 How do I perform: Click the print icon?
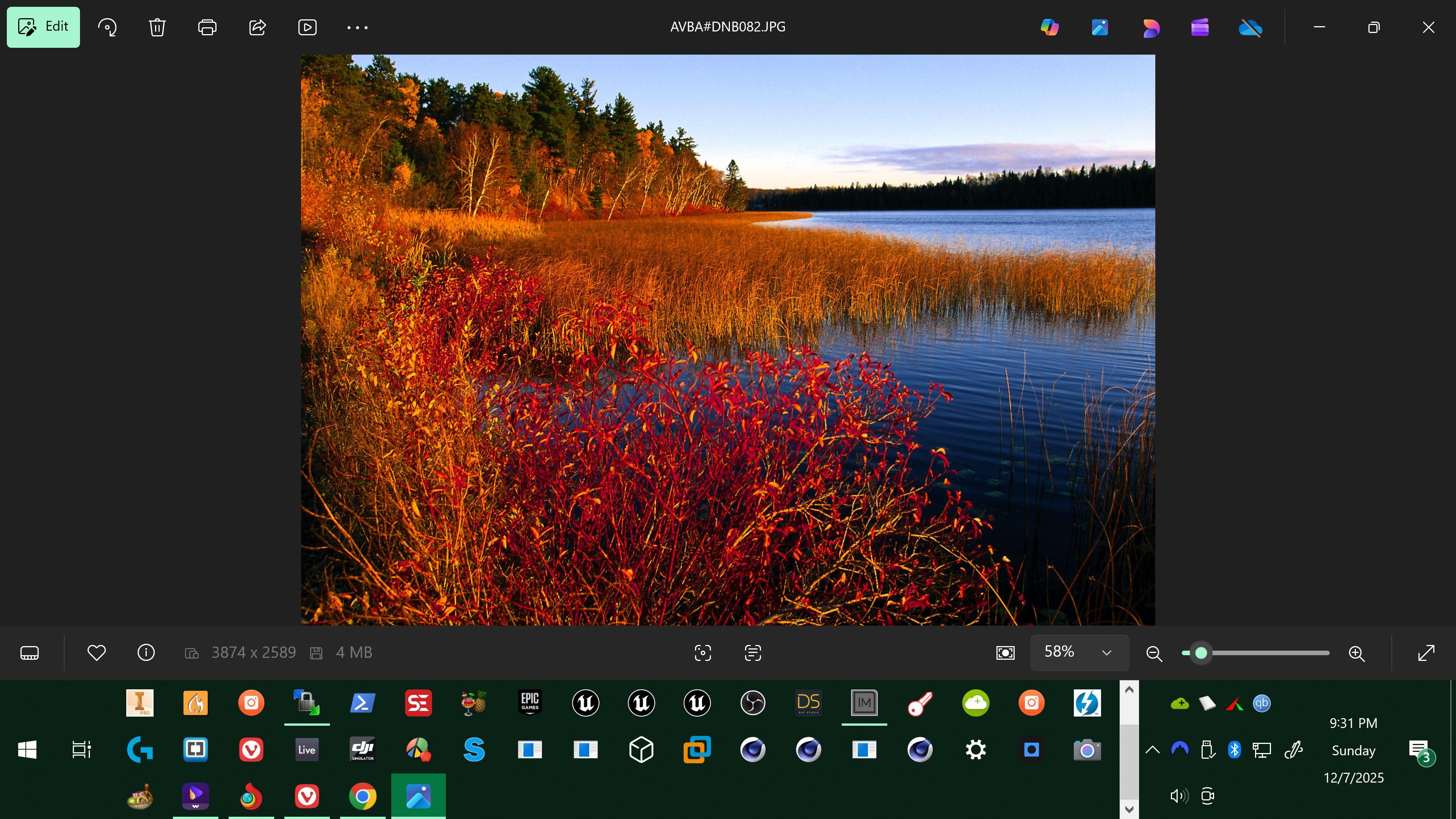coord(207,27)
